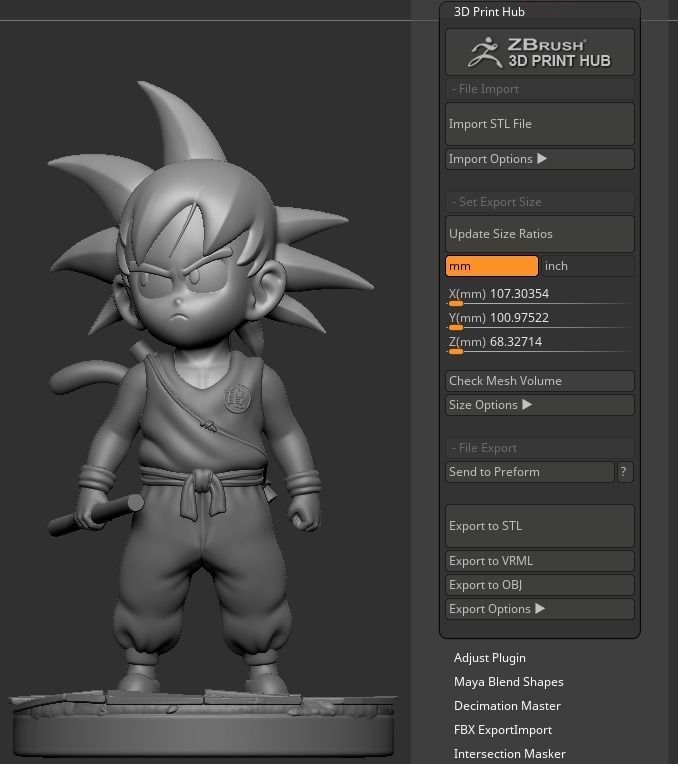Click the Set Export Size section label
678x764 pixels.
[540, 202]
